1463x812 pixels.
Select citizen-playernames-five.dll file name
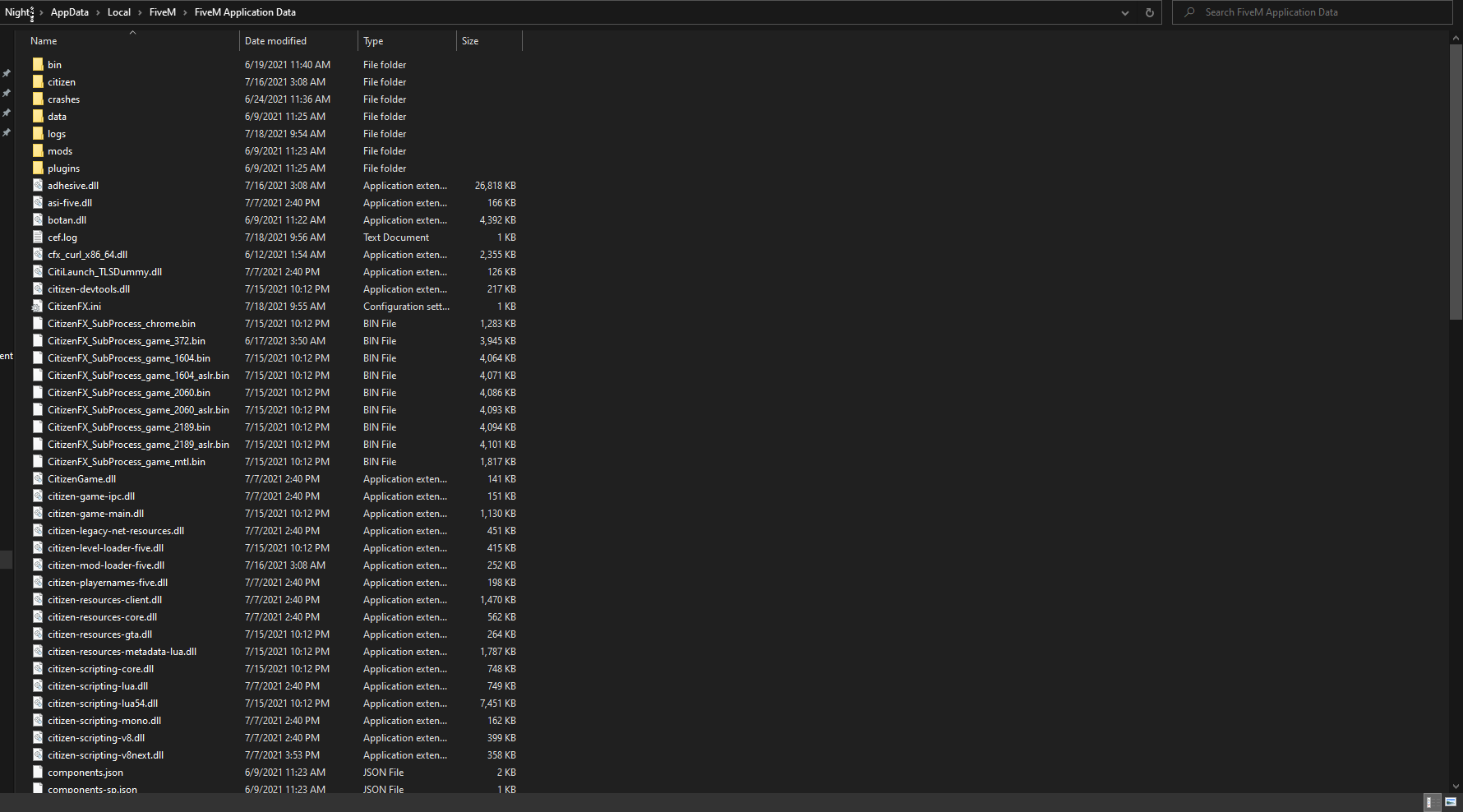tap(108, 583)
